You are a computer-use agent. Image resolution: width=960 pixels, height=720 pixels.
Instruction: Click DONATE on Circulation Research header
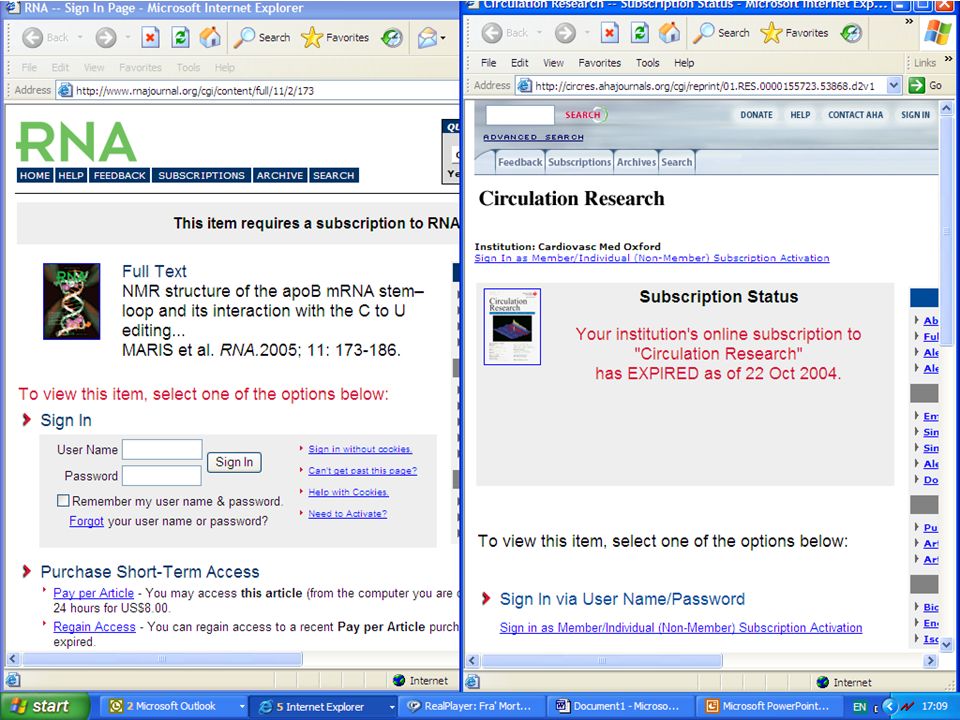(x=756, y=114)
